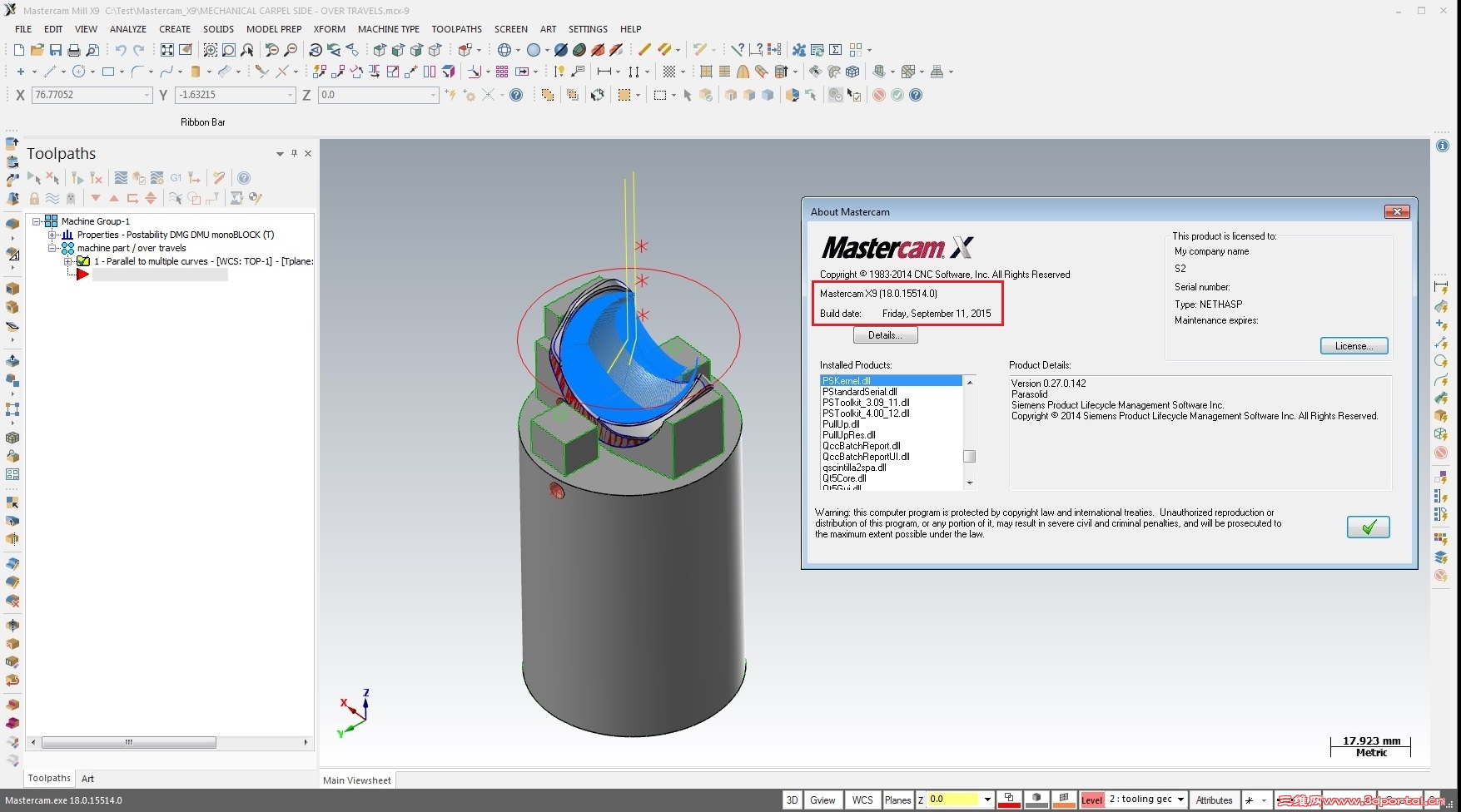This screenshot has height=812, width=1461.
Task: Click the Planes status bar button
Action: coord(897,800)
